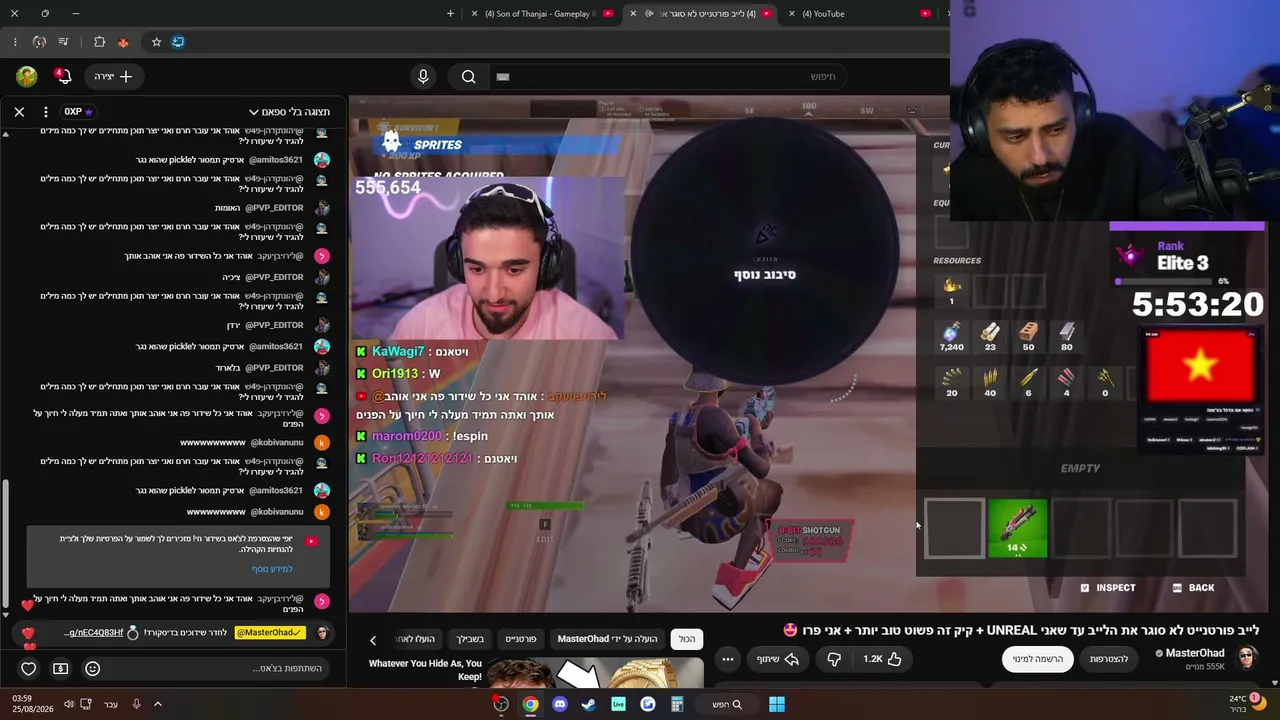Viewport: 1280px width, 720px height.
Task: Open the Chrome extensions puzzle icon
Action: (99, 42)
